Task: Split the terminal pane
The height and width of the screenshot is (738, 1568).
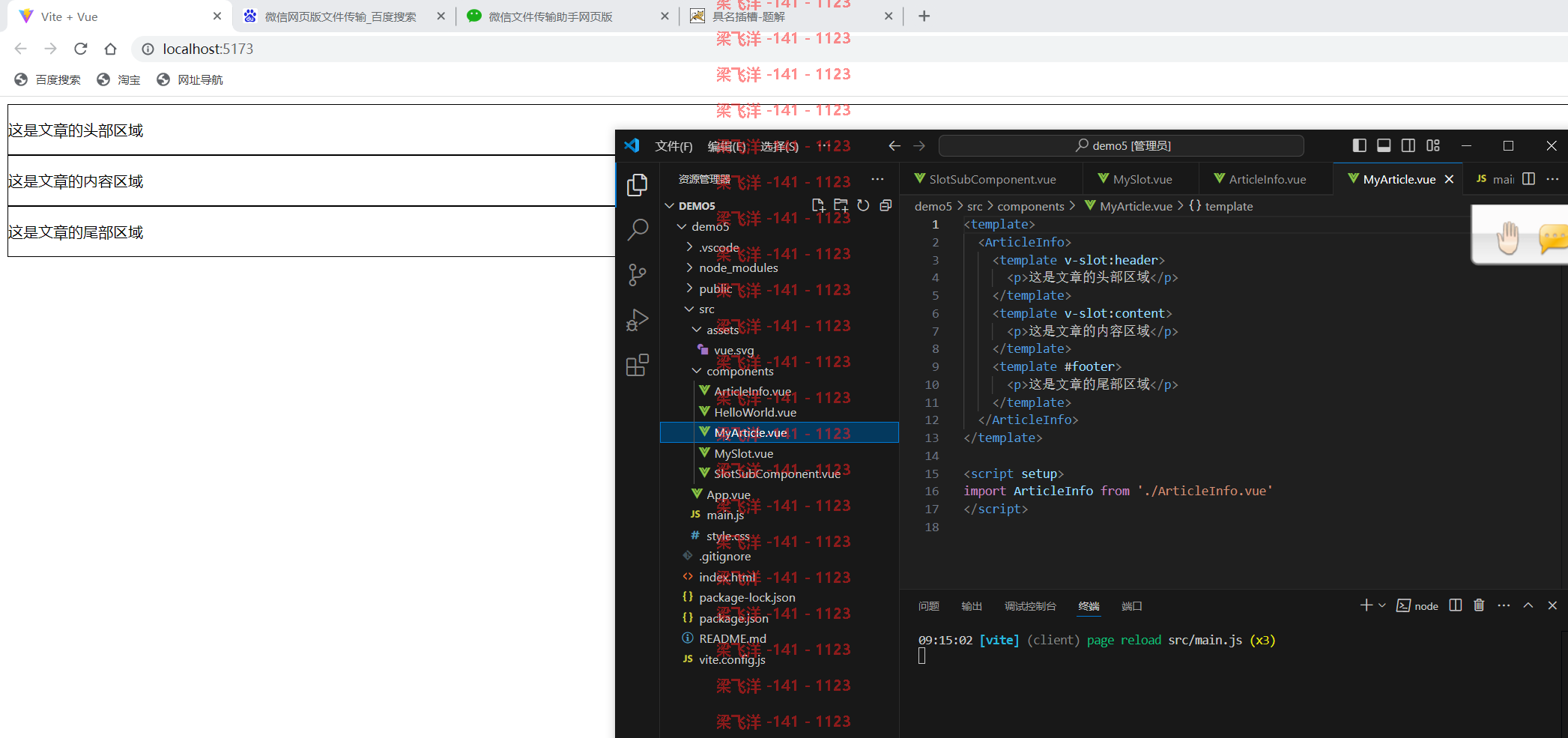Action: point(1456,605)
